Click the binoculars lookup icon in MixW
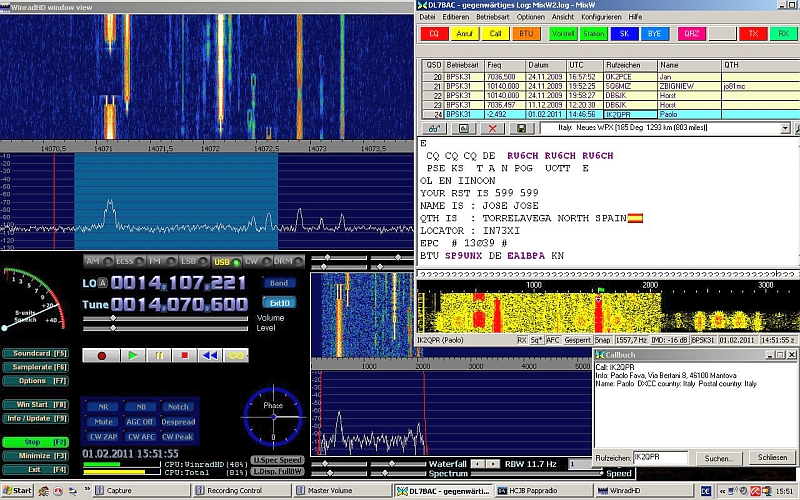This screenshot has width=800, height=500. click(x=434, y=129)
